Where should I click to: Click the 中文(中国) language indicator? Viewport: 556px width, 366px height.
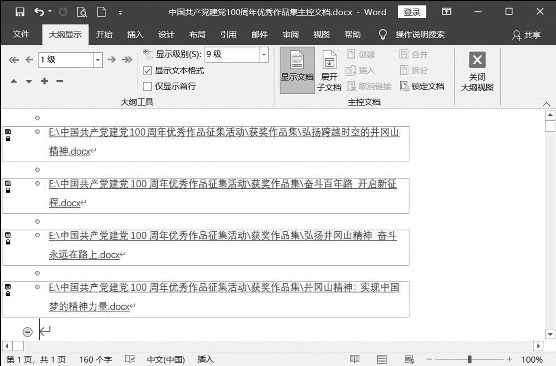coord(166,360)
